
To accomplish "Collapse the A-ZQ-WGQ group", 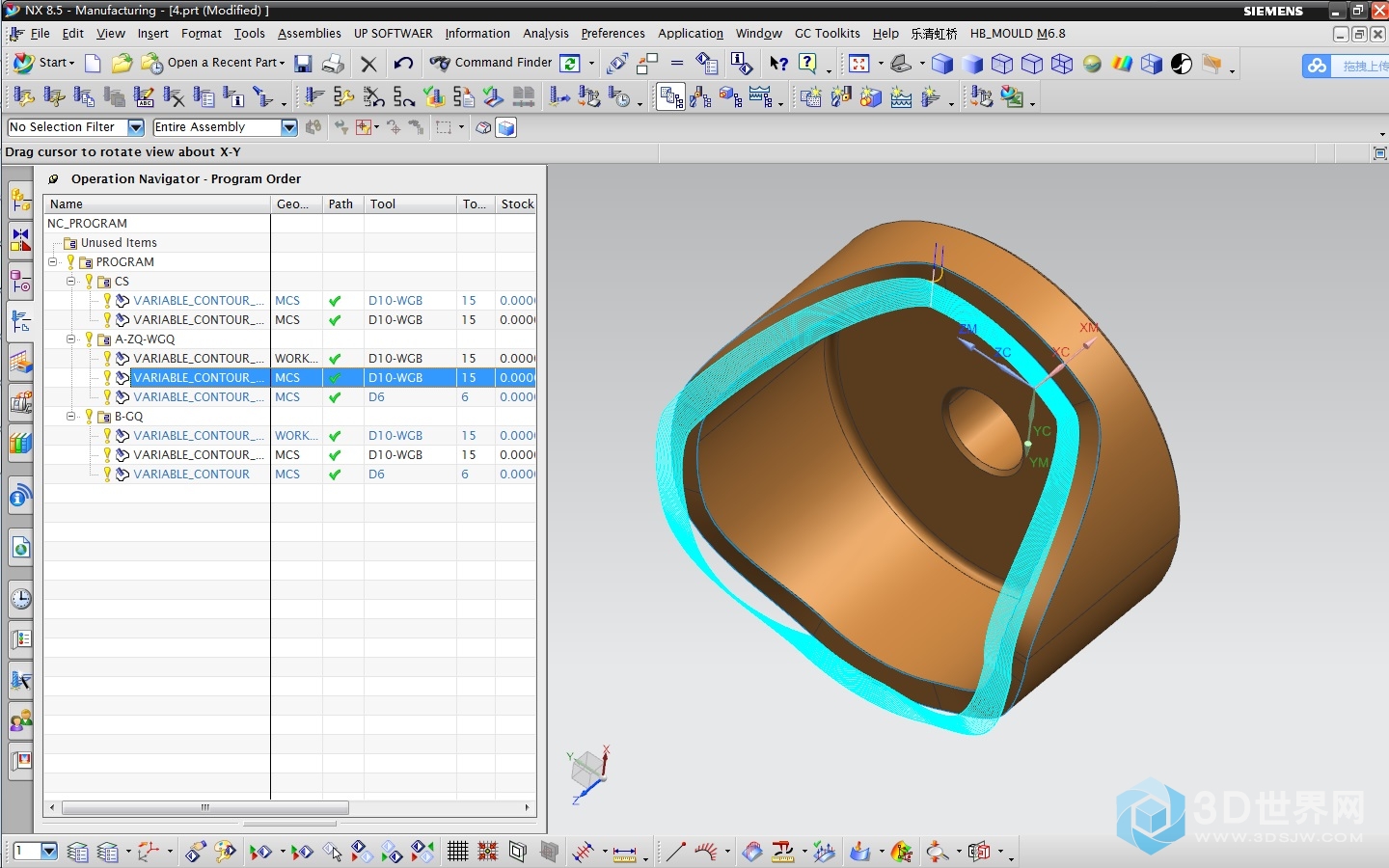I will [71, 339].
